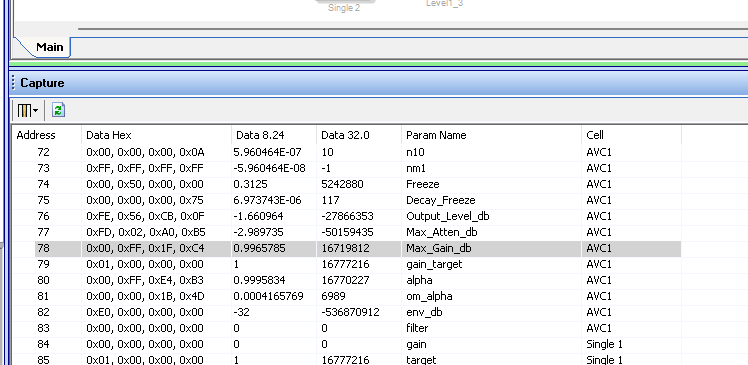This screenshot has height=365, width=748.
Task: Select the nm1 parameter name
Action: click(x=416, y=168)
